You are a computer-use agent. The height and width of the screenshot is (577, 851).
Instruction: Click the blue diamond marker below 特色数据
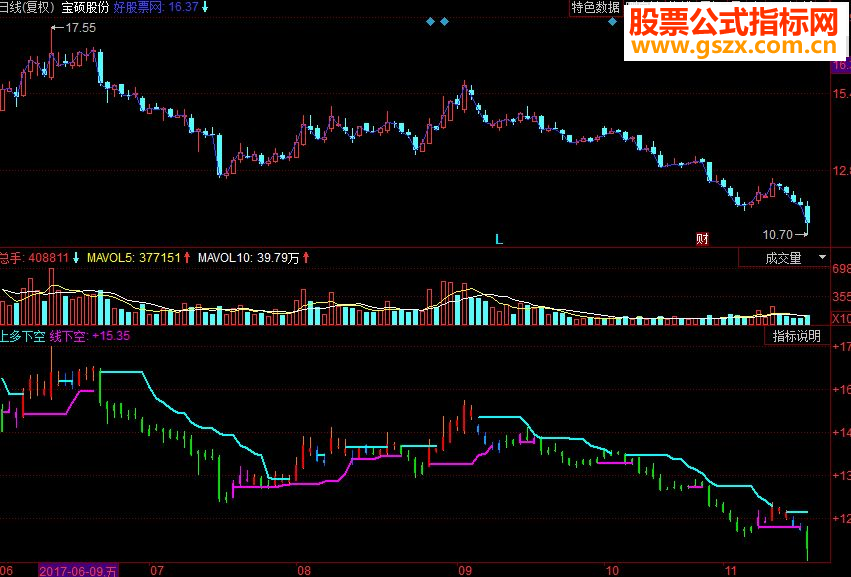(x=612, y=22)
